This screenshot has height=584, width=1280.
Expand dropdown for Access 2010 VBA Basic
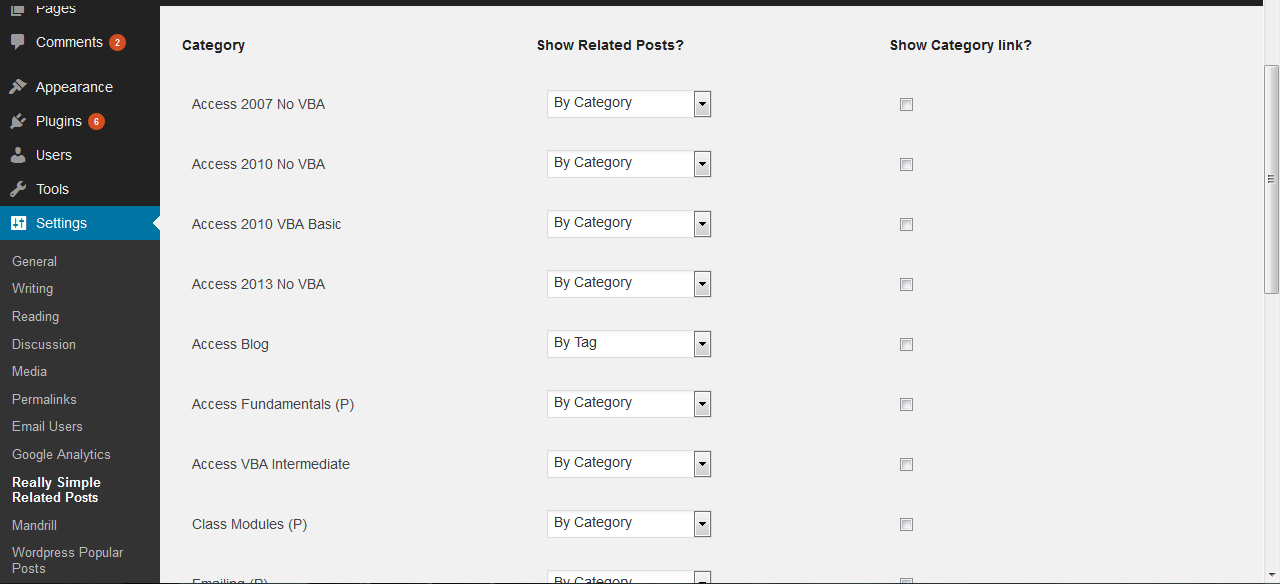(629, 224)
